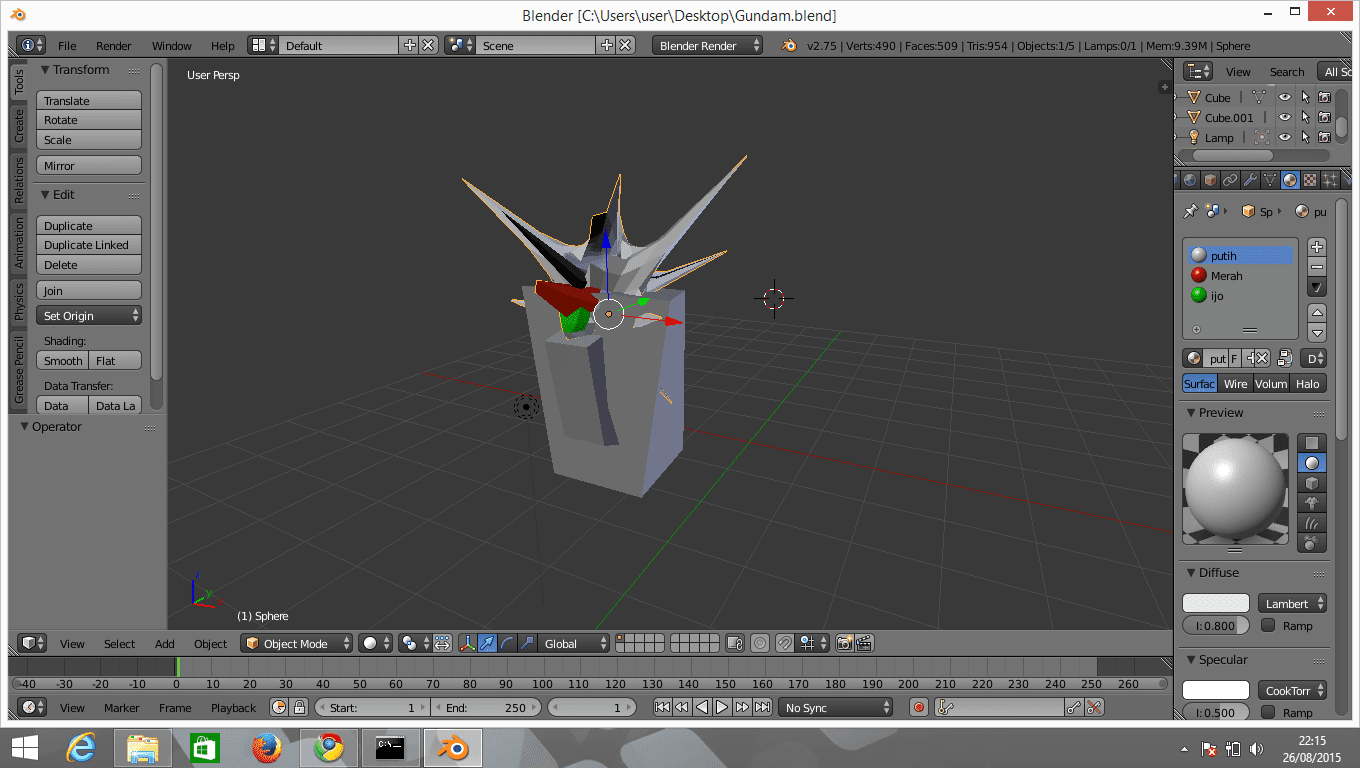Toggle visibility eye for Cube.001
Image resolution: width=1360 pixels, height=768 pixels.
(x=1285, y=118)
